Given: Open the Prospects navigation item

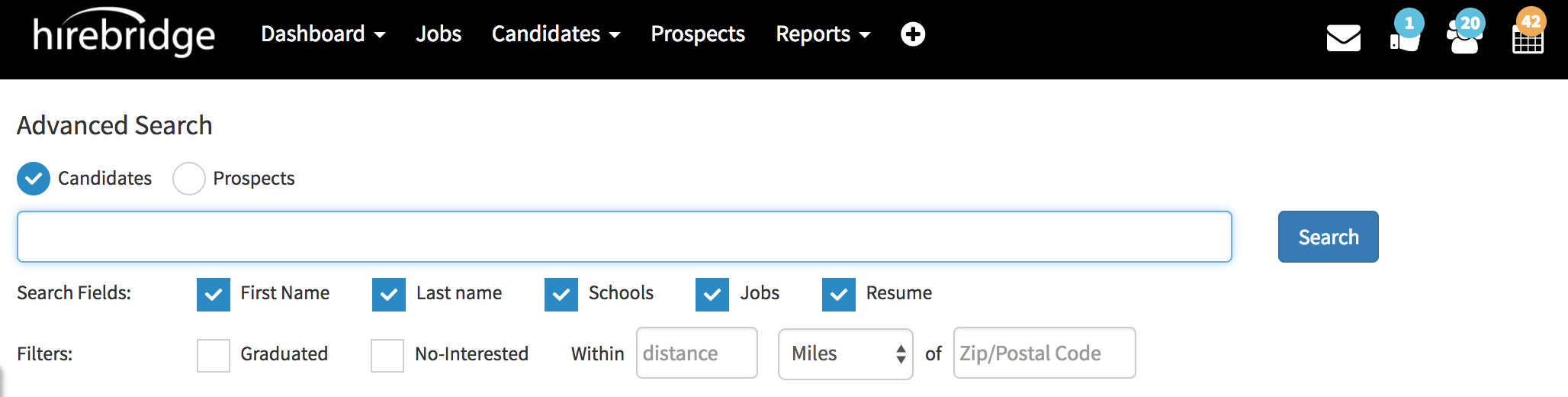Looking at the screenshot, I should [x=698, y=34].
